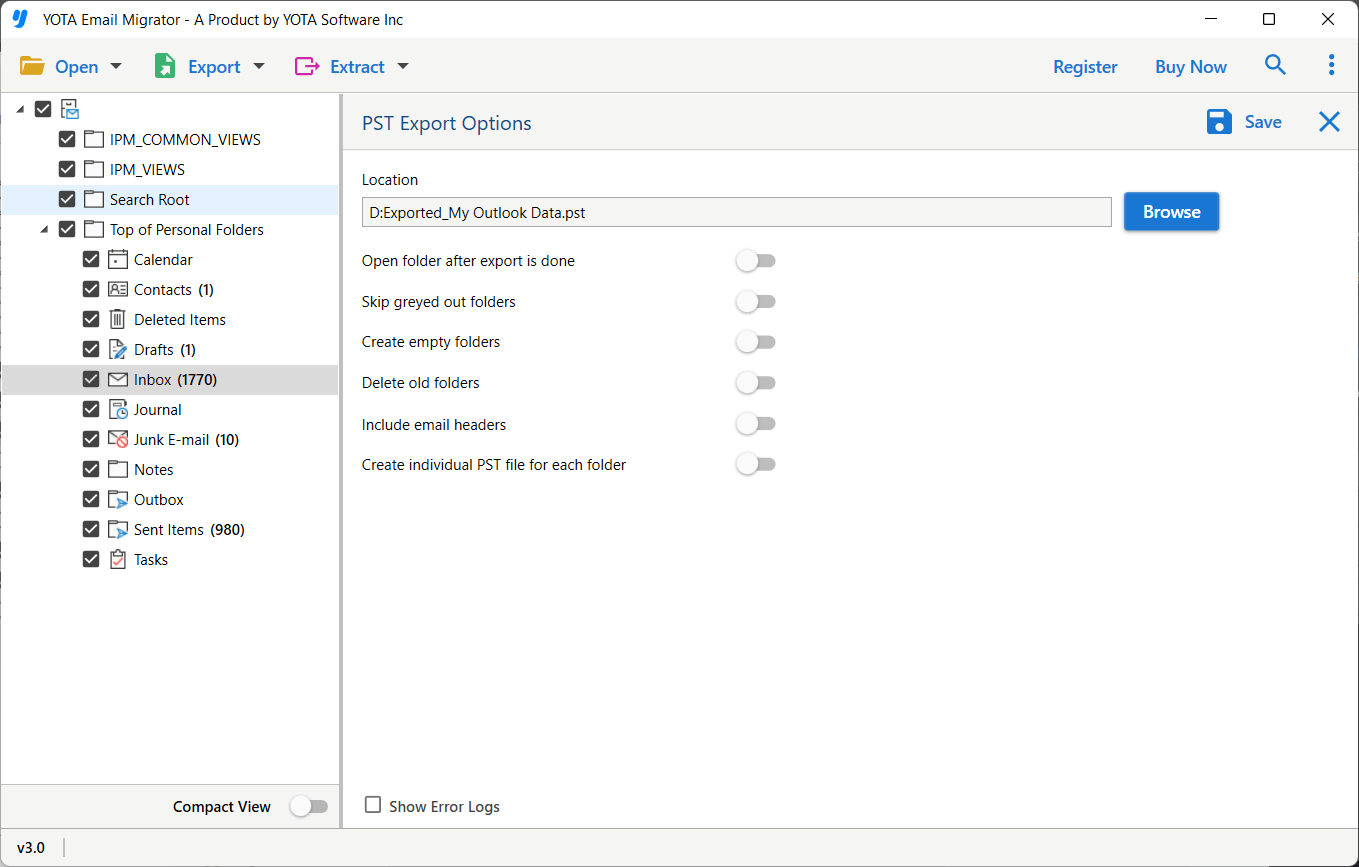Select the Inbox (1770) tree row
Screen dimensions: 1359x867
pyautogui.click(x=170, y=379)
